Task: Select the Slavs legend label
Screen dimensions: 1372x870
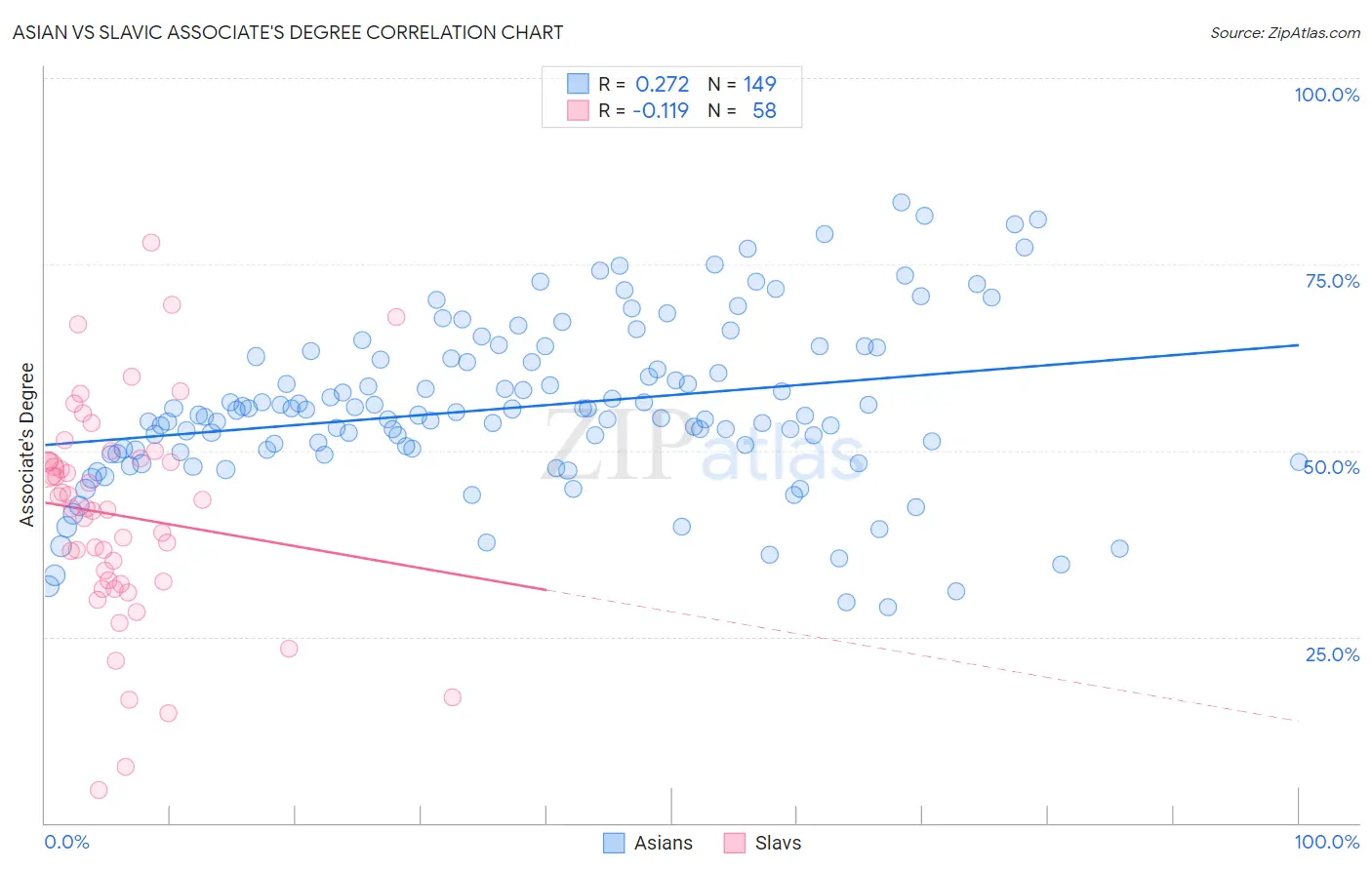Action: pos(778,843)
